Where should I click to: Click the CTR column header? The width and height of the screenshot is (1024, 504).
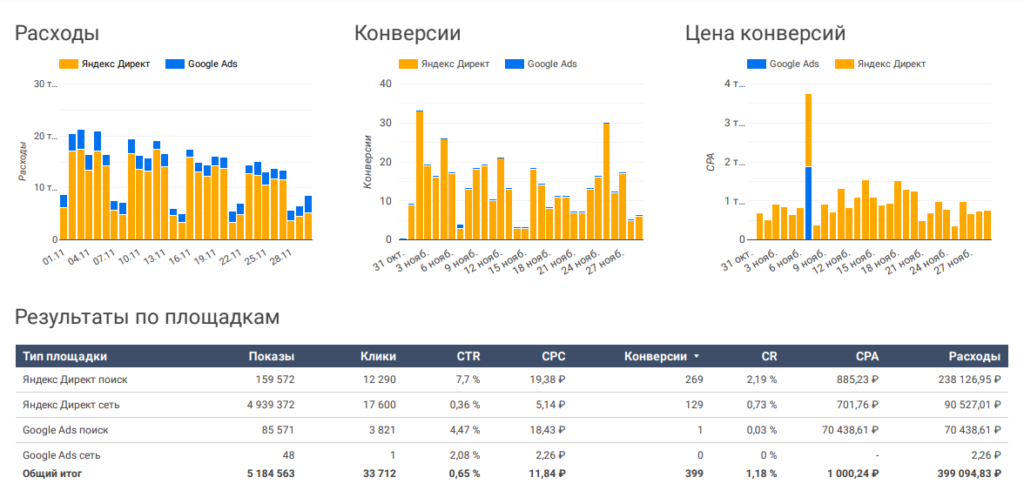[468, 356]
